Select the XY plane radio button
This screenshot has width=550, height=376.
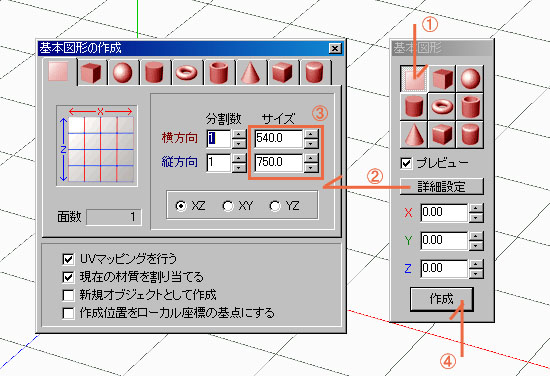coord(228,206)
